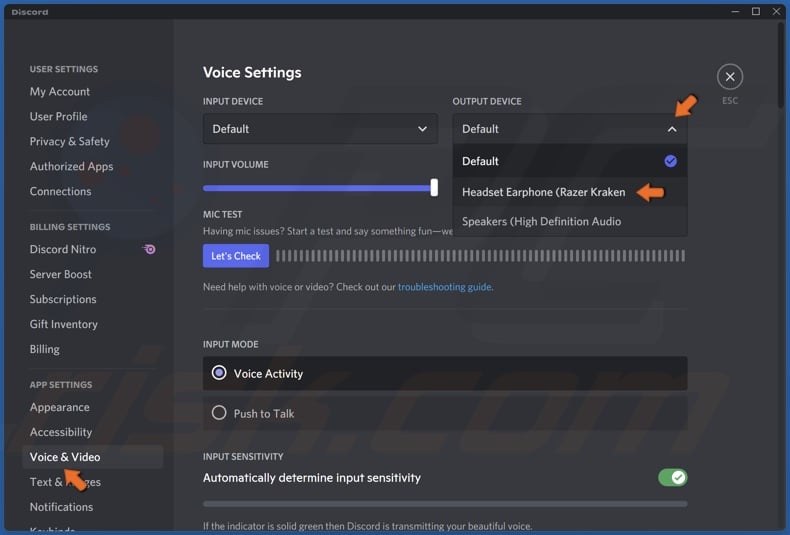Open the troubleshooting guide link
The width and height of the screenshot is (790, 535).
pos(444,287)
